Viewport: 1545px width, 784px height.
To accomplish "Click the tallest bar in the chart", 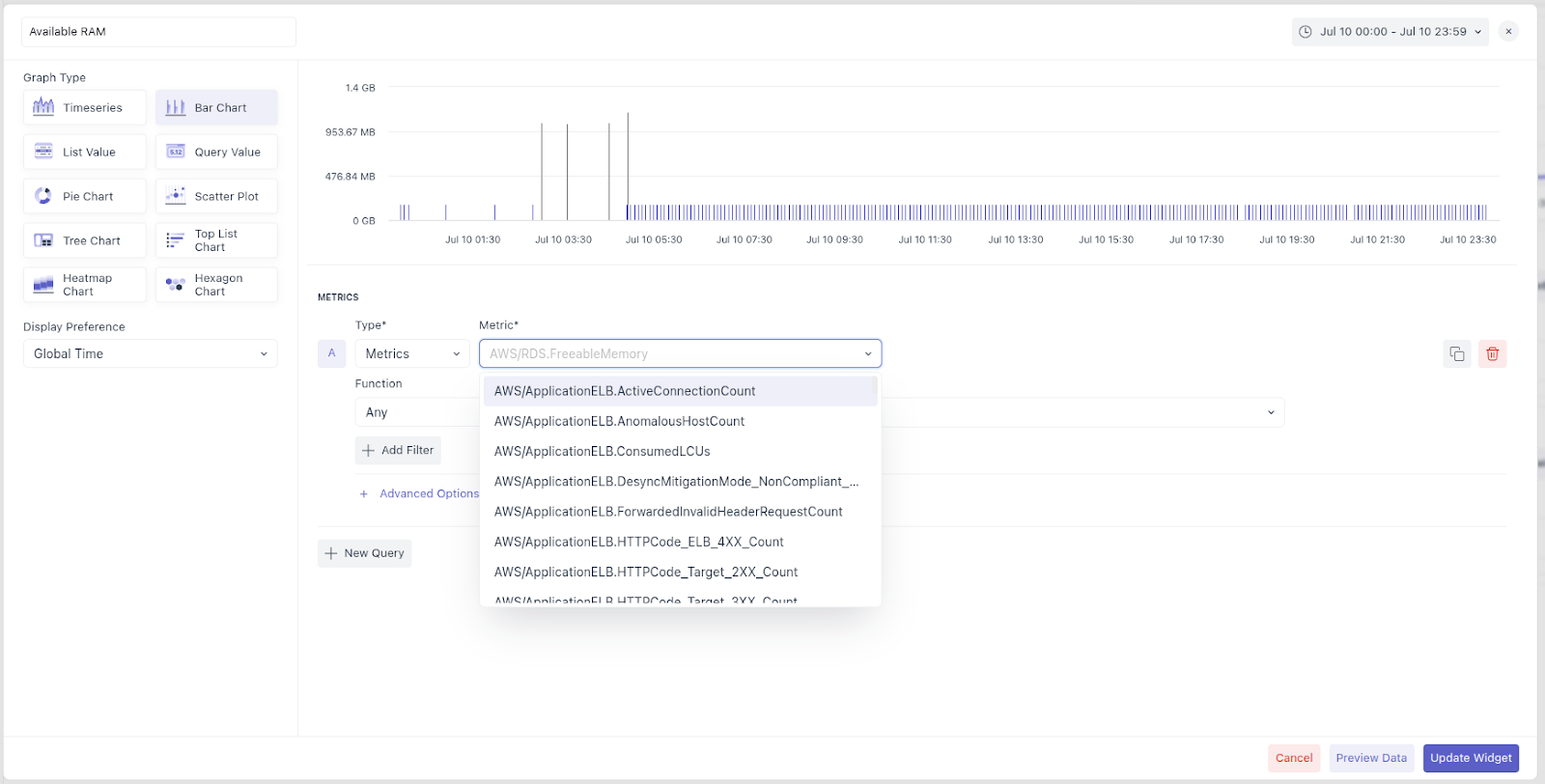I will point(628,166).
